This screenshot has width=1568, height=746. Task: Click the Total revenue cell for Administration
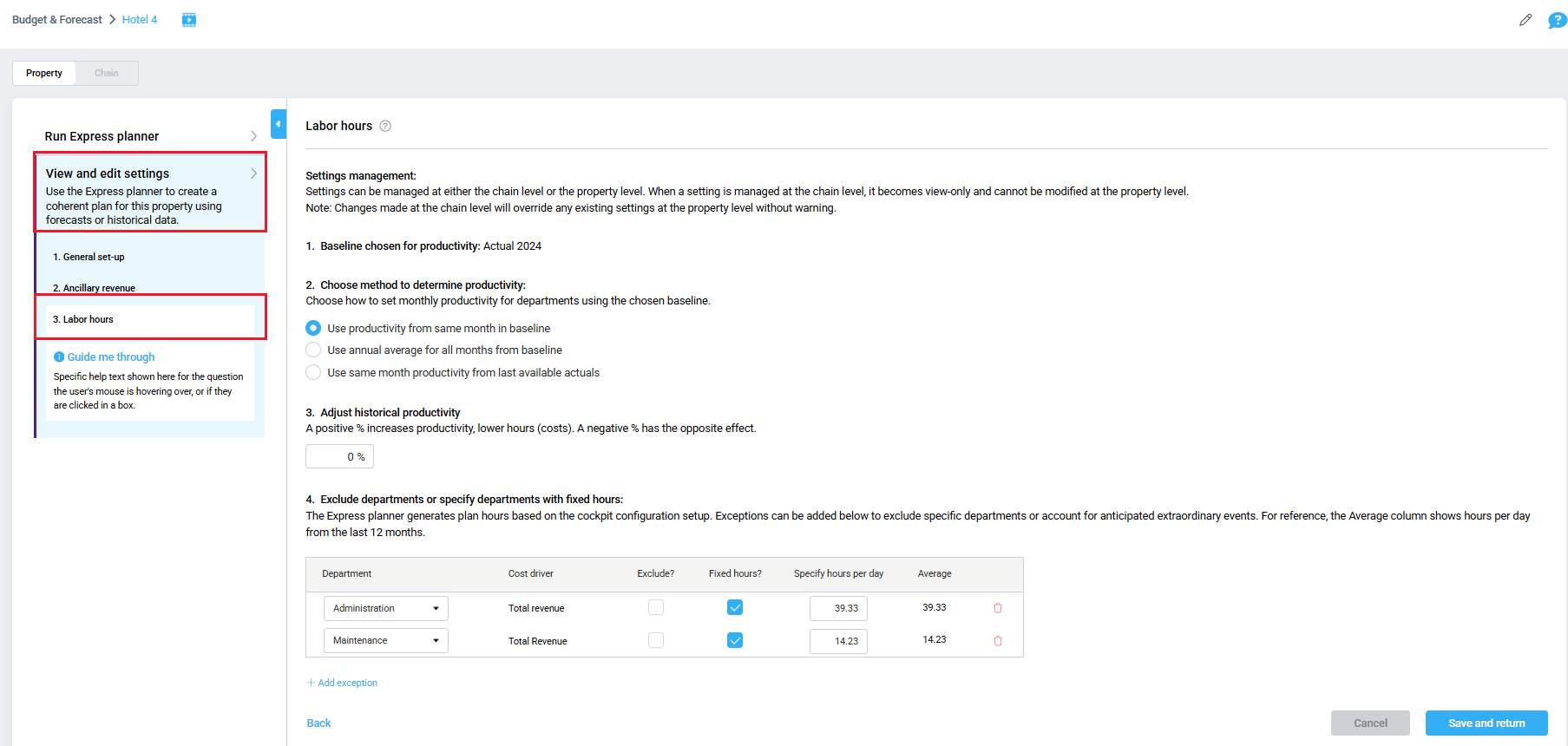point(536,608)
